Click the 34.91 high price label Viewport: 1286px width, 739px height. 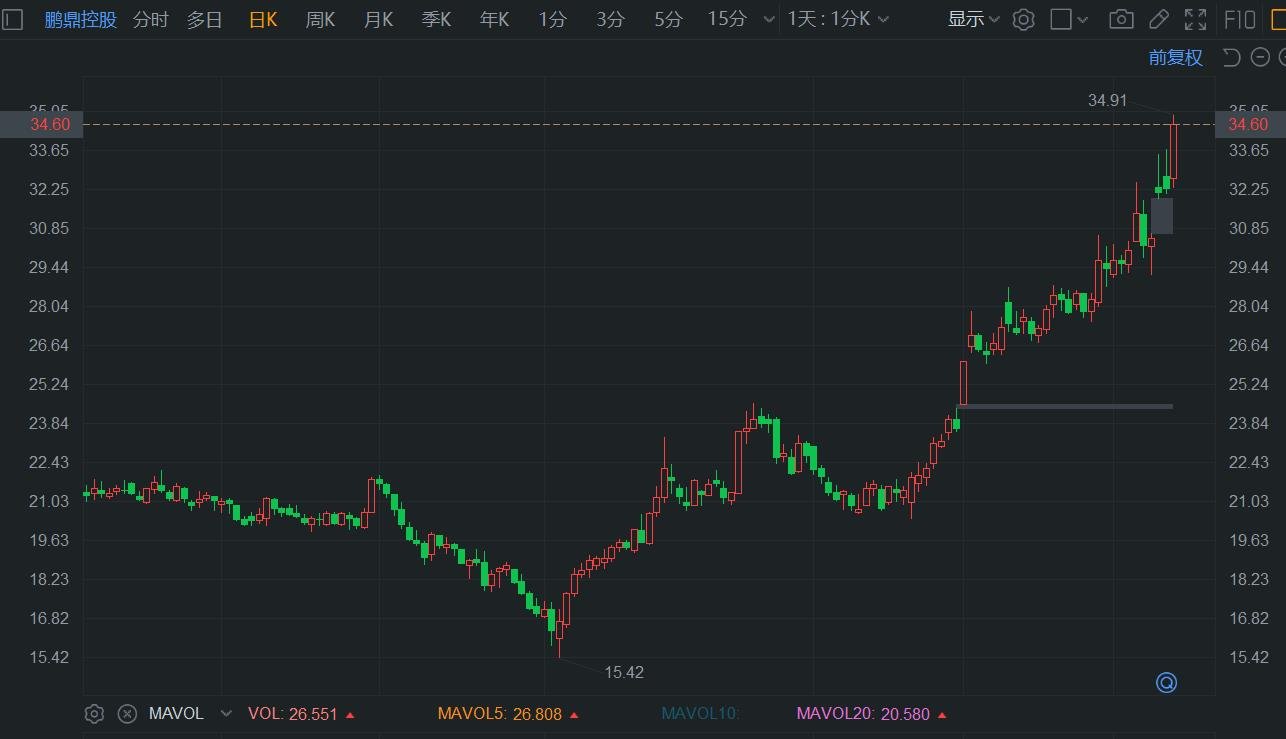(x=1107, y=100)
